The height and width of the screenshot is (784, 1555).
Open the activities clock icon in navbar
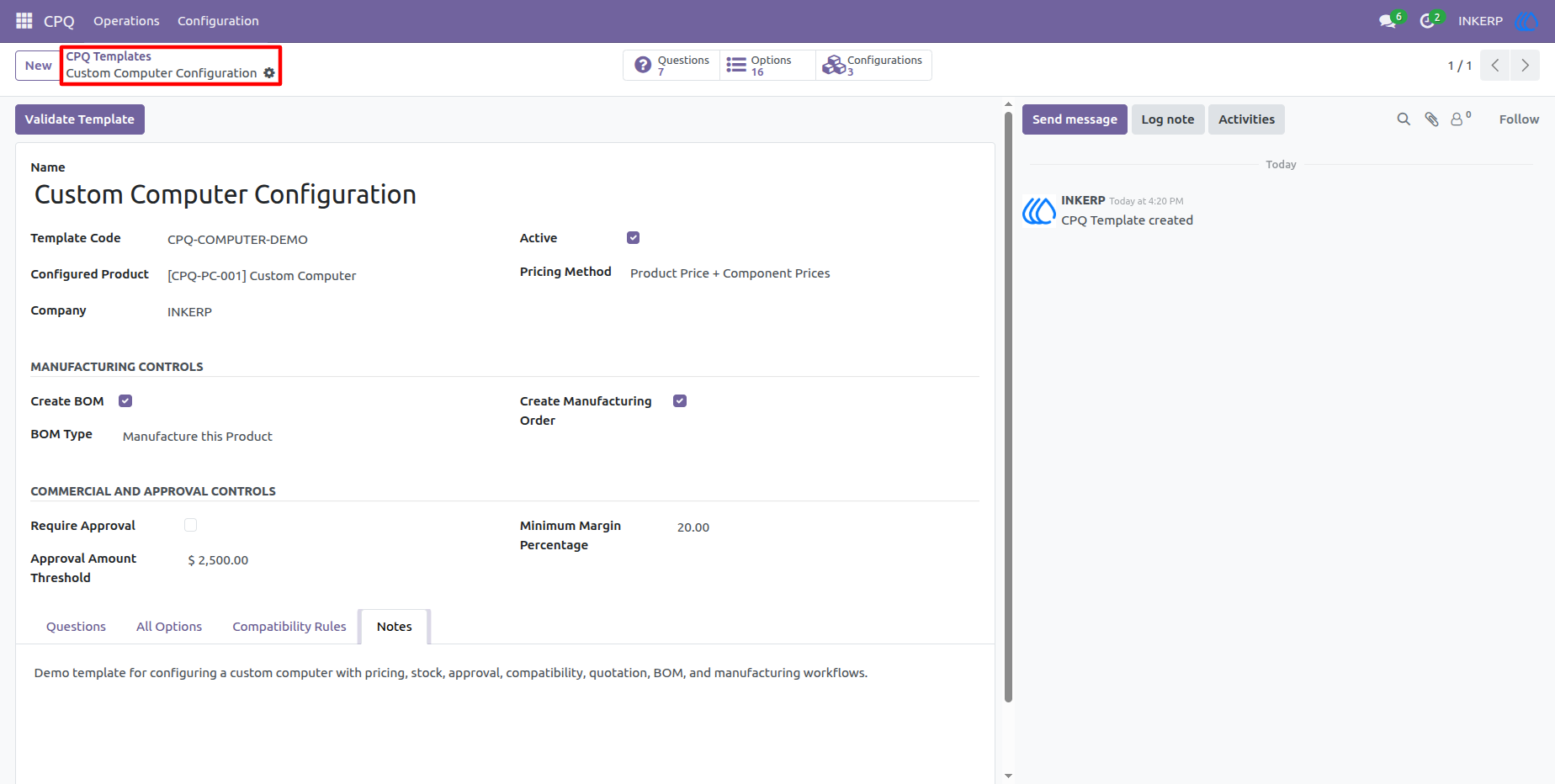pos(1427,21)
